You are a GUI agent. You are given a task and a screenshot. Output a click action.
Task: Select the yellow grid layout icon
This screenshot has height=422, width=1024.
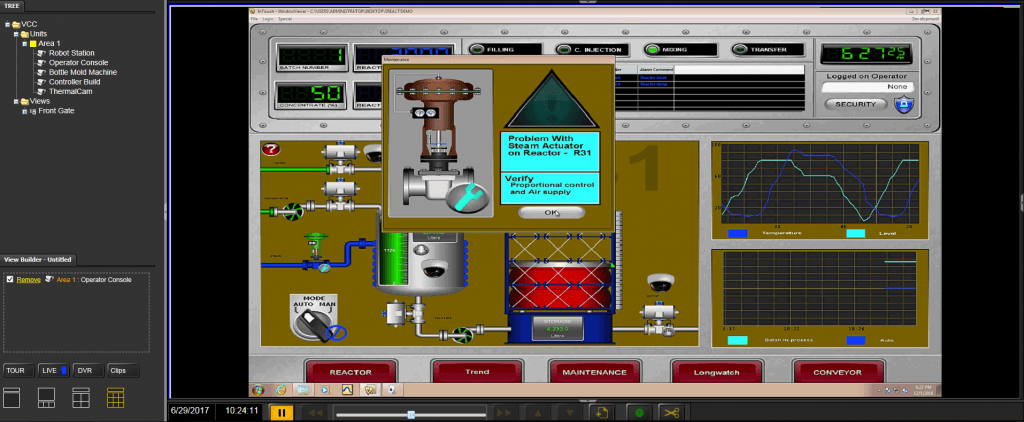click(115, 398)
